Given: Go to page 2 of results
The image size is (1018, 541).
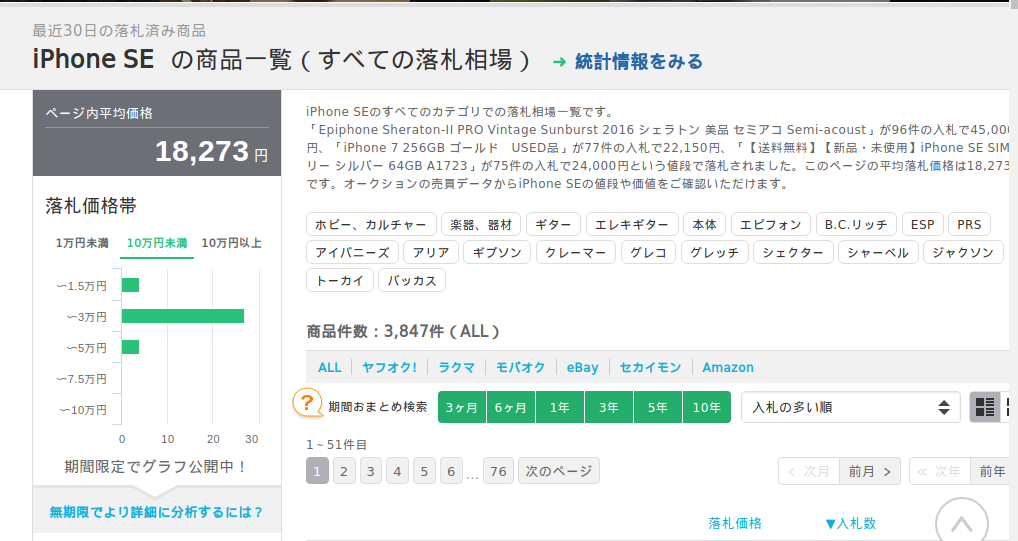Looking at the screenshot, I should [x=344, y=471].
